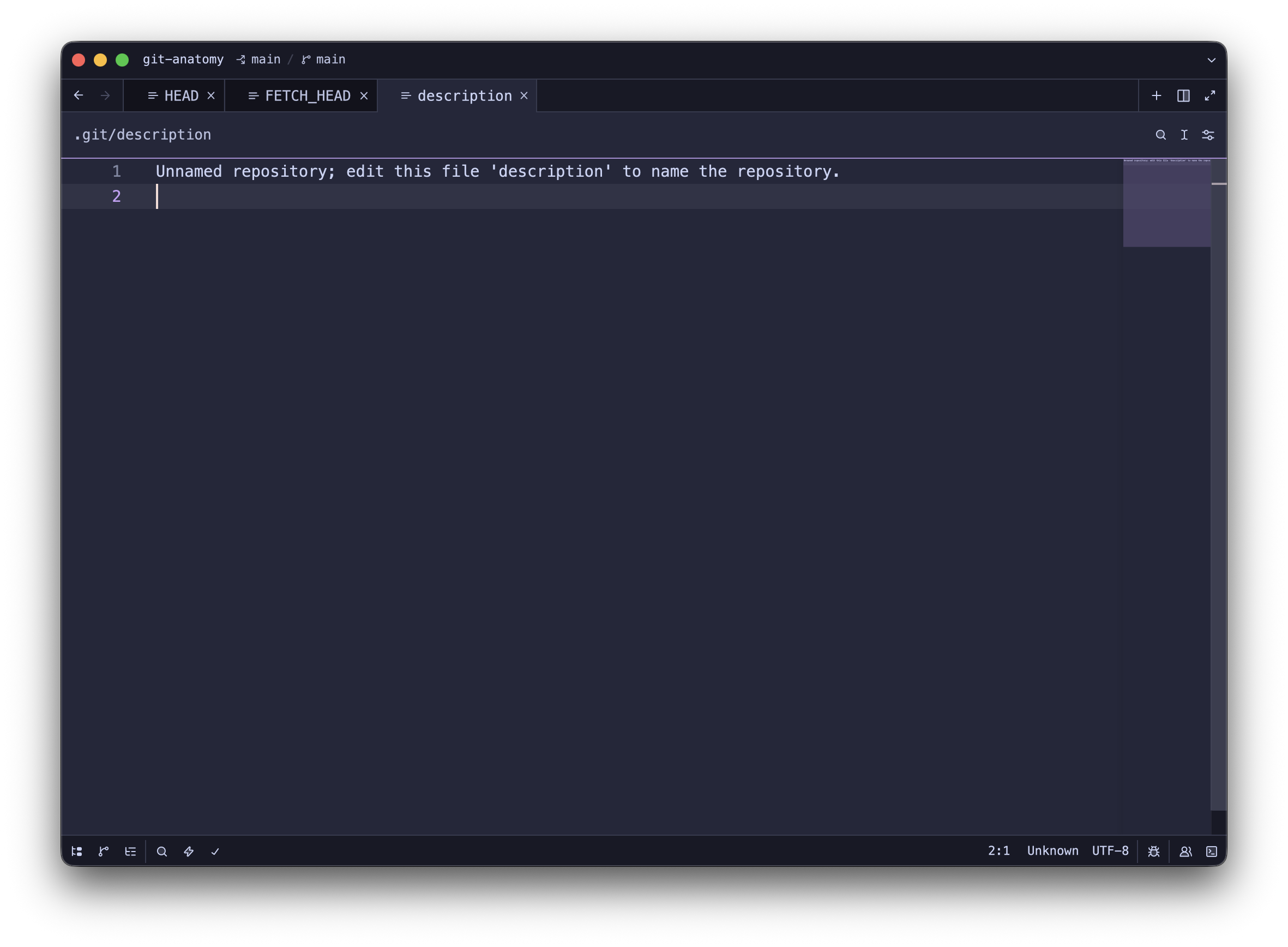Viewport: 1288px width, 947px height.
Task: Open the debugger bug icon in status bar
Action: [1154, 852]
